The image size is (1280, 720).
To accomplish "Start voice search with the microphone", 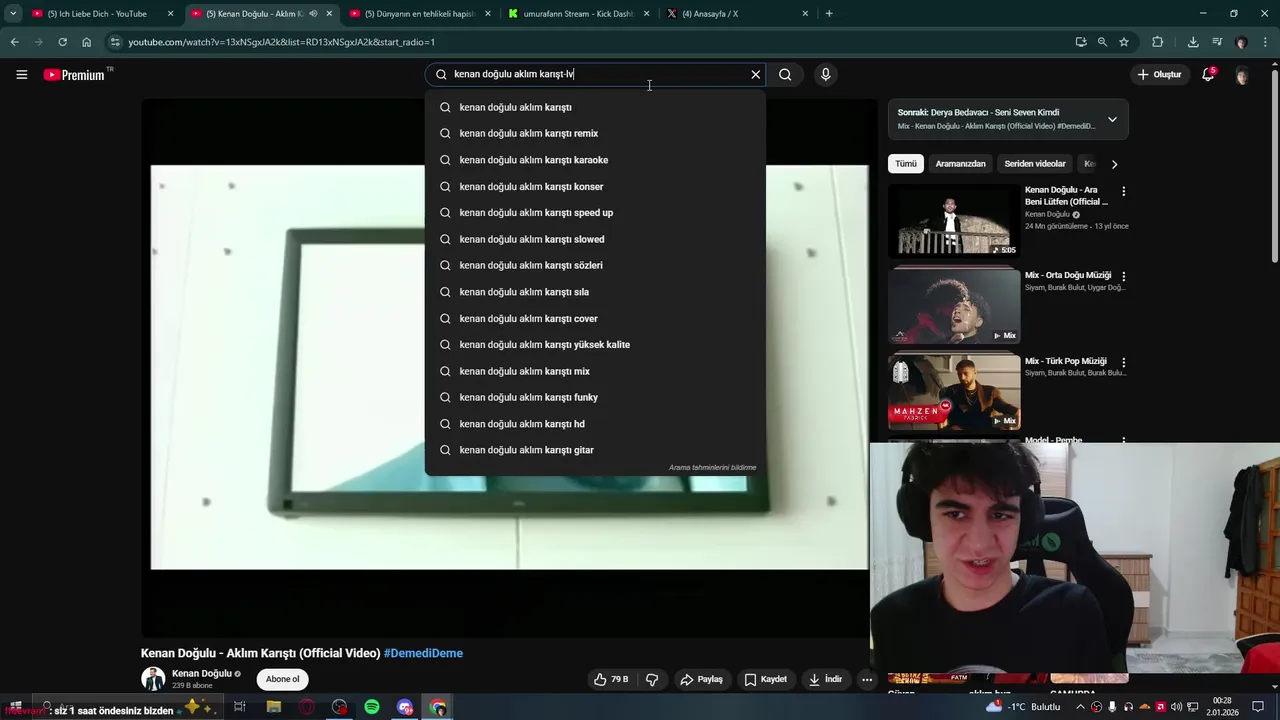I will (x=825, y=74).
